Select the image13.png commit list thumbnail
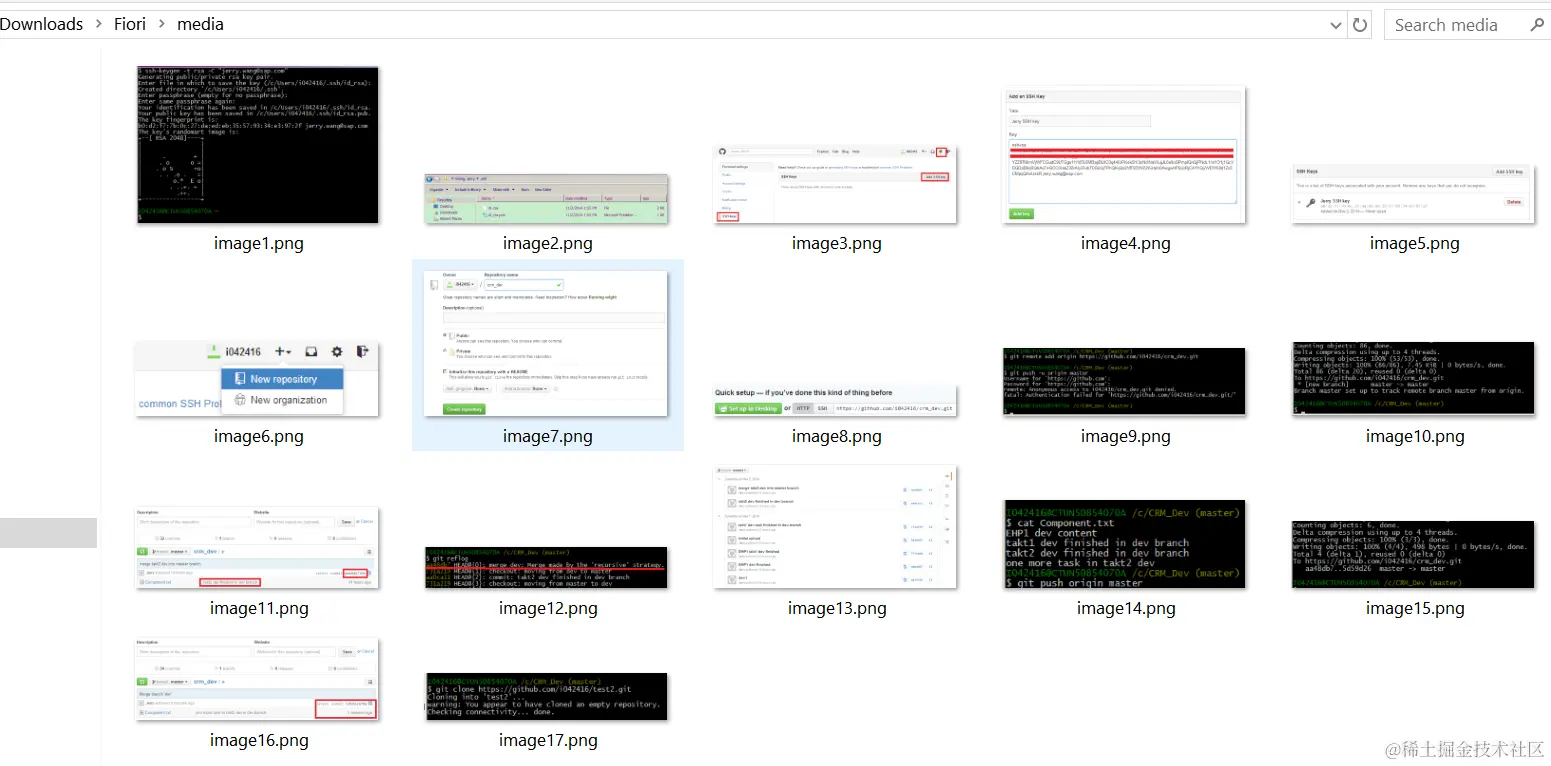This screenshot has height=766, width=1551. [835, 526]
